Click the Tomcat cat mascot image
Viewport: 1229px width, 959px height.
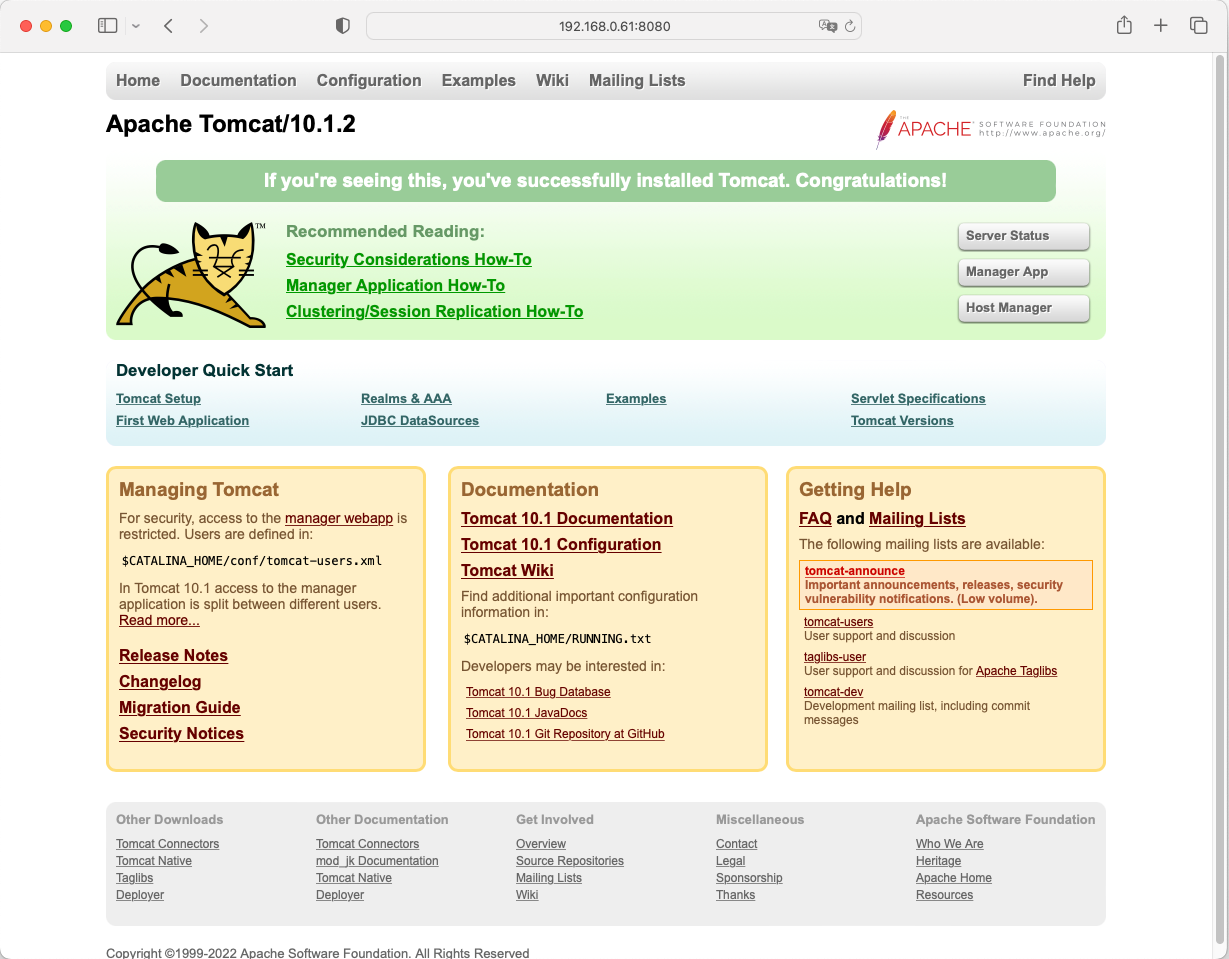191,275
